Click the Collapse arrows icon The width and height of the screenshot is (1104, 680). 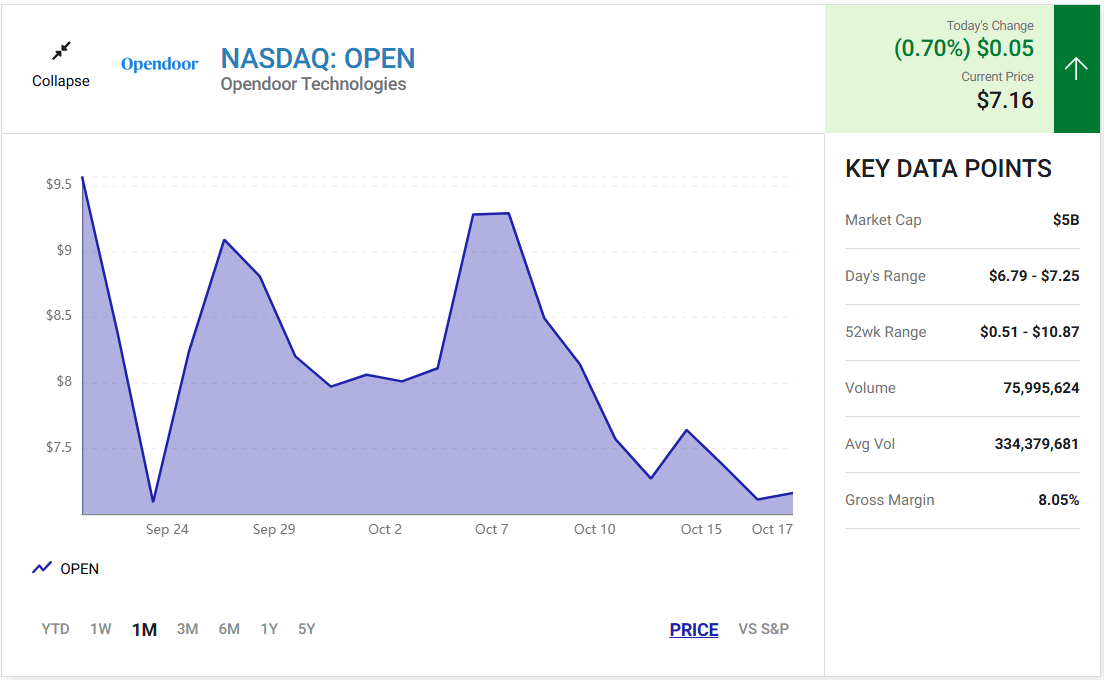click(x=61, y=51)
